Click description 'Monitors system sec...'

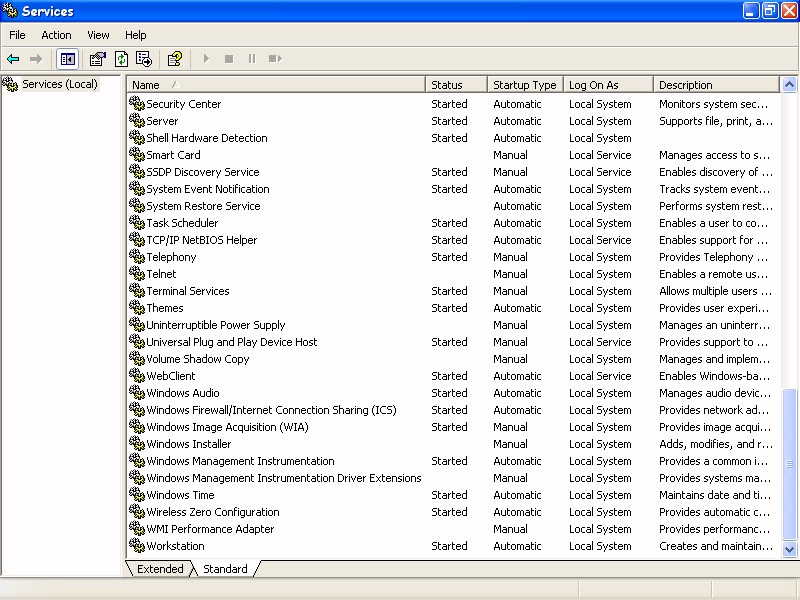(x=713, y=104)
